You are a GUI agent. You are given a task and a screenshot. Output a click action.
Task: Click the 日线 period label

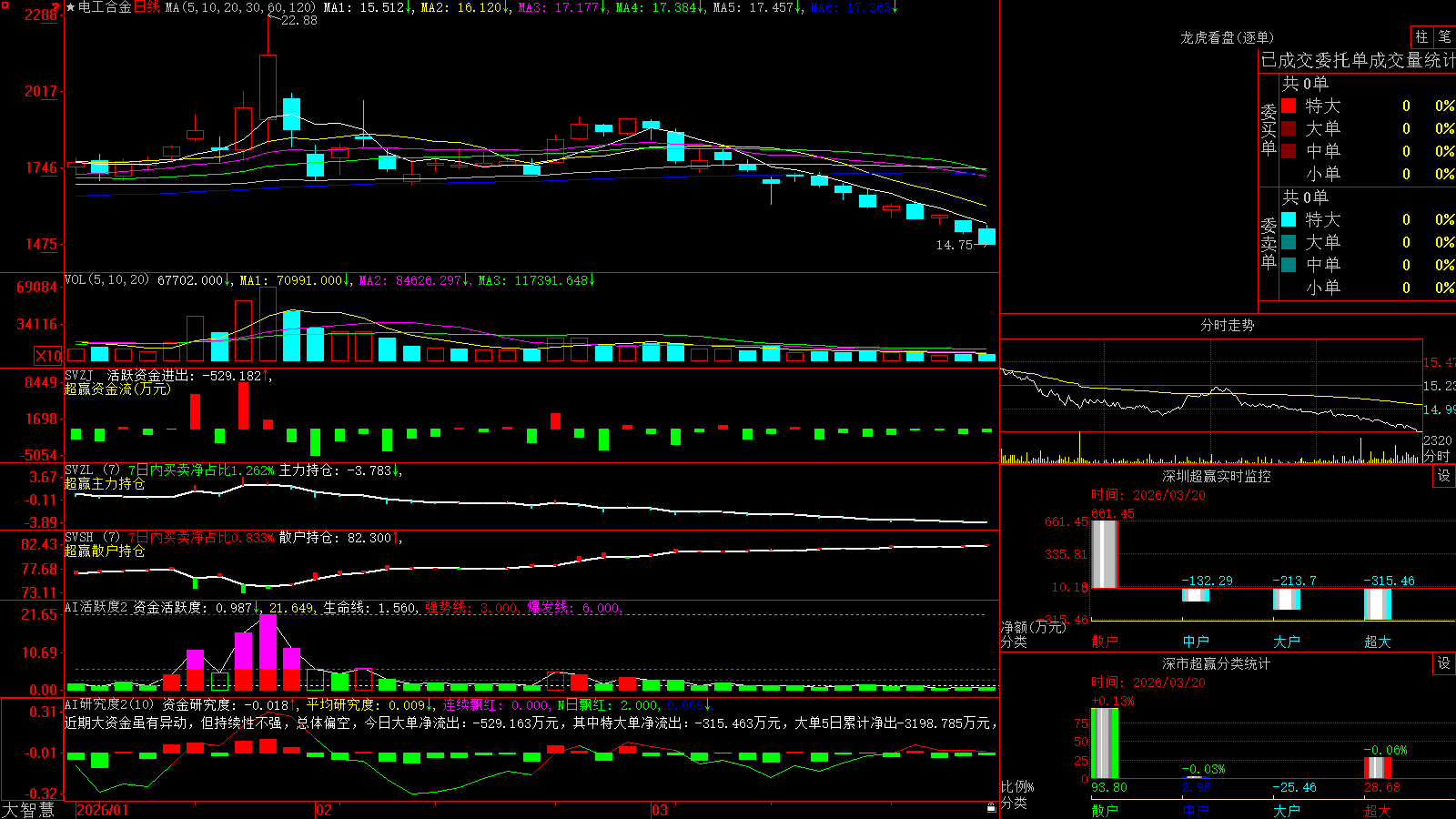click(147, 7)
